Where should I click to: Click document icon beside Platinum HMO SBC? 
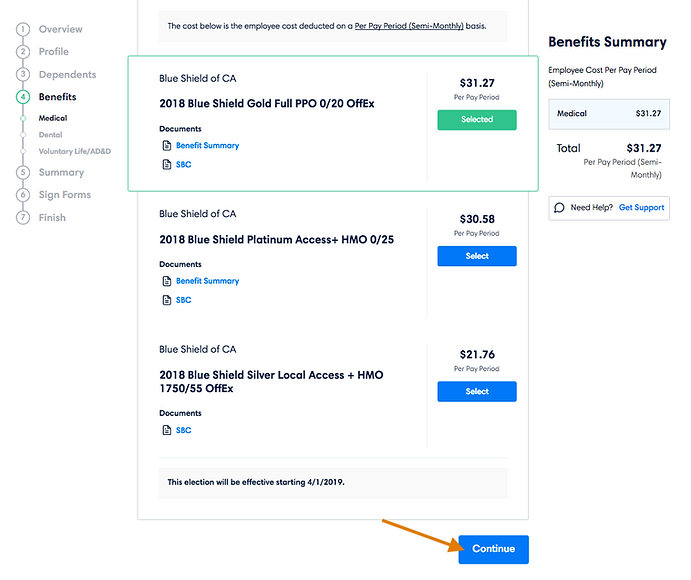point(167,300)
